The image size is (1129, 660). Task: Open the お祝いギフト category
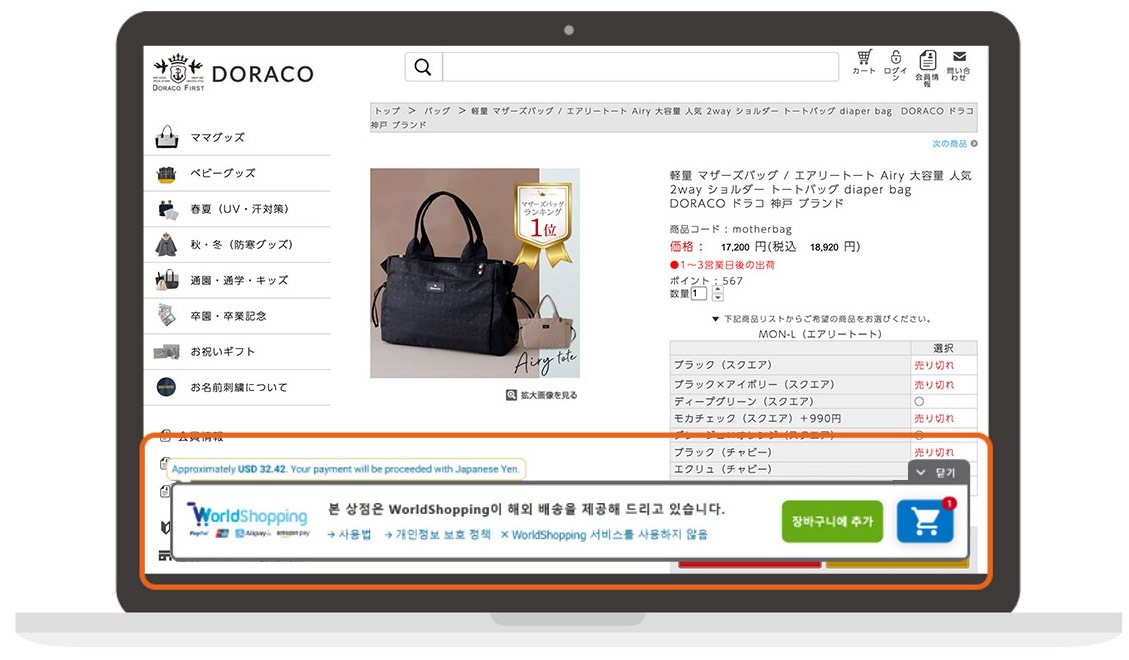tap(222, 351)
